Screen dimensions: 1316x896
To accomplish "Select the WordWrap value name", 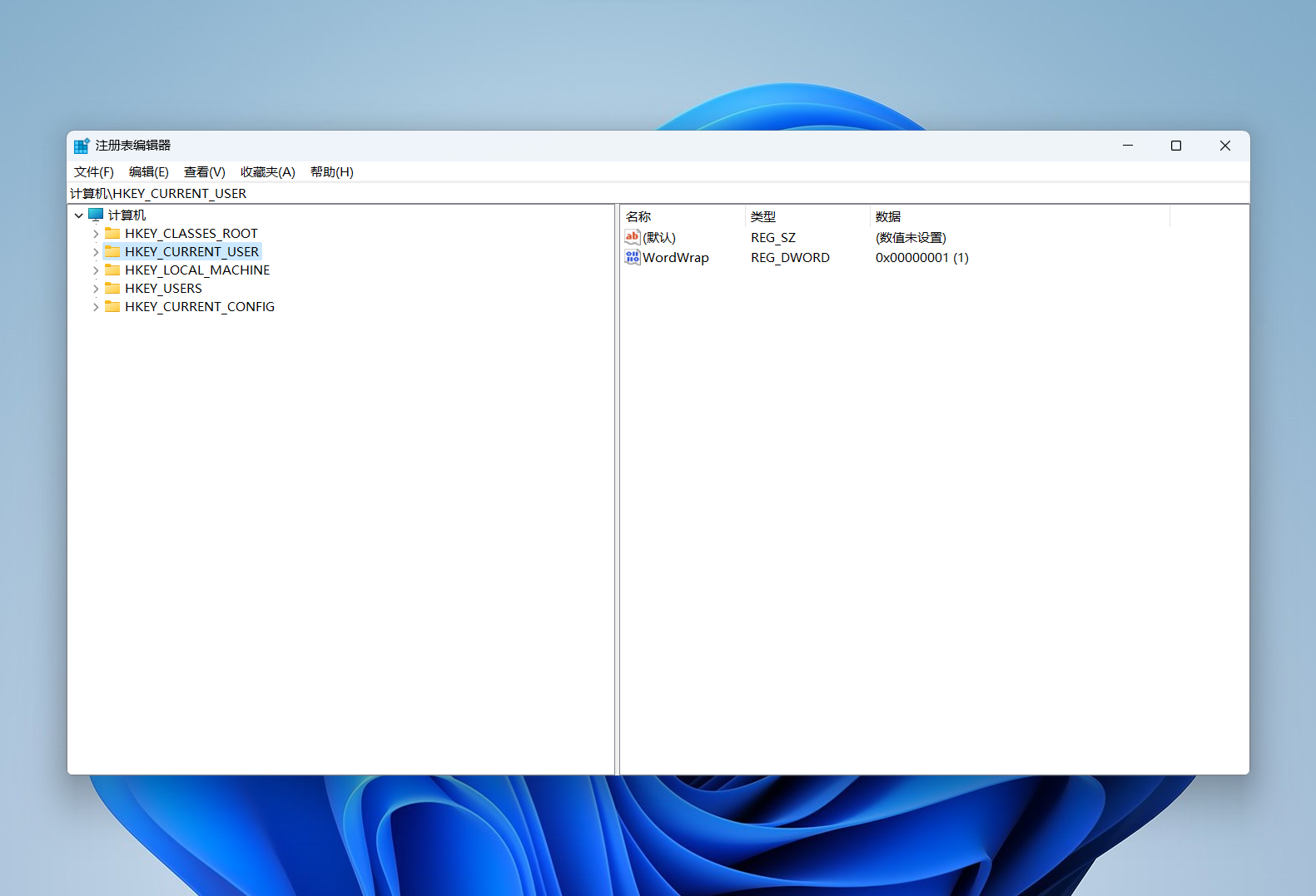I will [676, 257].
